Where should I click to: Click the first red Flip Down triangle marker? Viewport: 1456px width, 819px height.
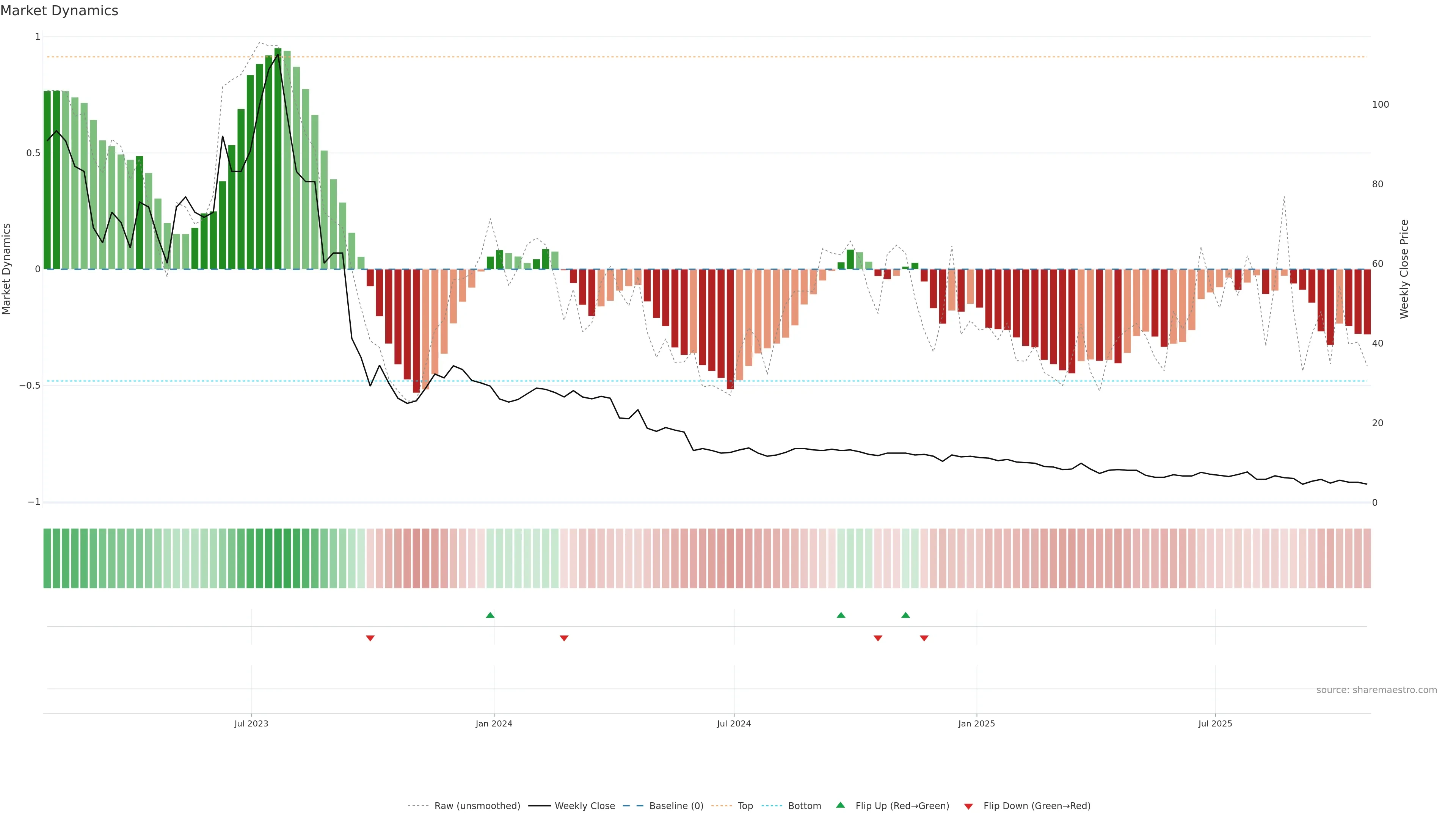[370, 638]
